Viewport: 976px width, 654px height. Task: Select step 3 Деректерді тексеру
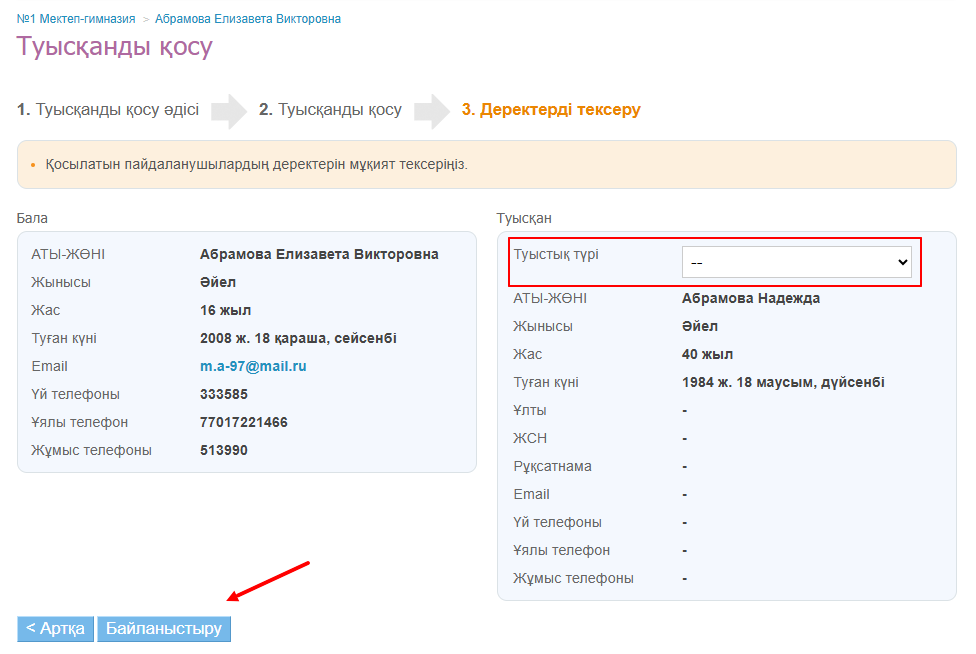pos(551,110)
